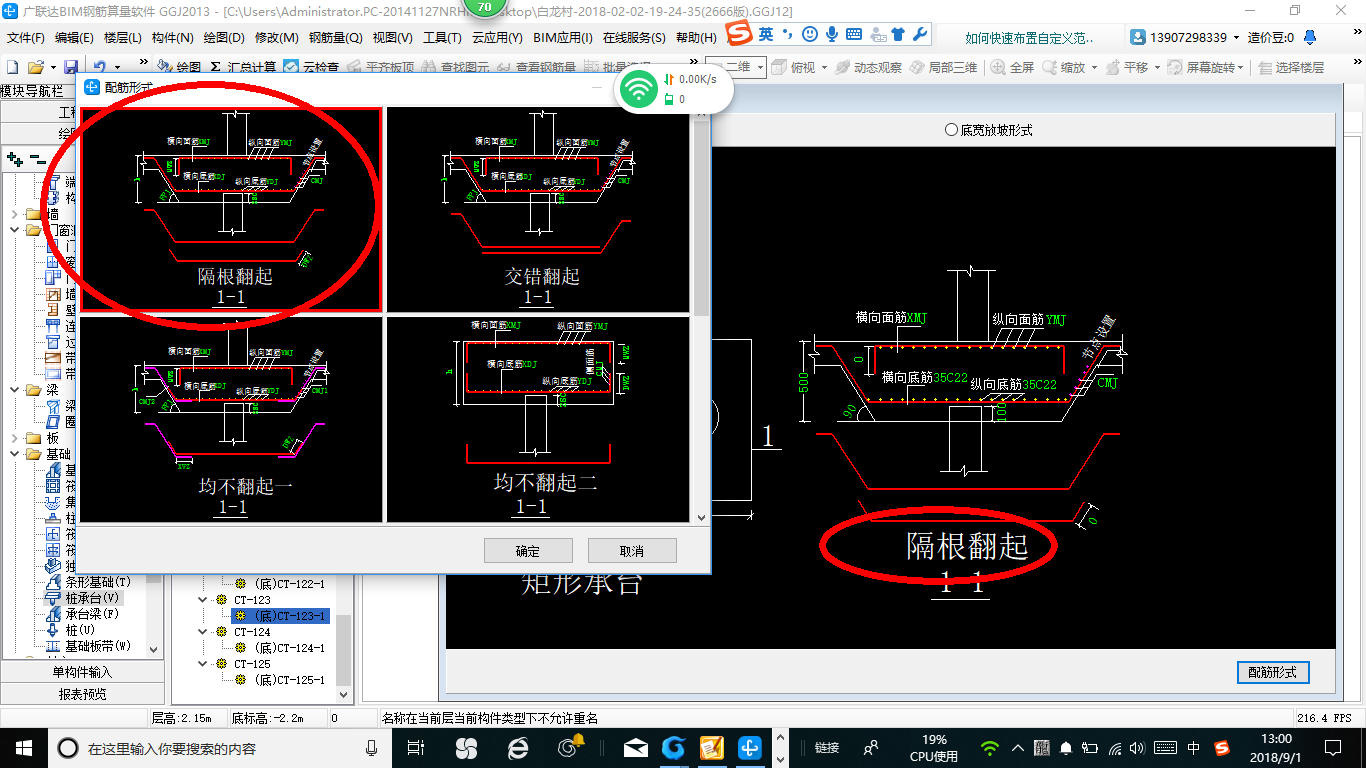The height and width of the screenshot is (768, 1366).
Task: Click the Sogou microphone voice input icon
Action: 832,34
